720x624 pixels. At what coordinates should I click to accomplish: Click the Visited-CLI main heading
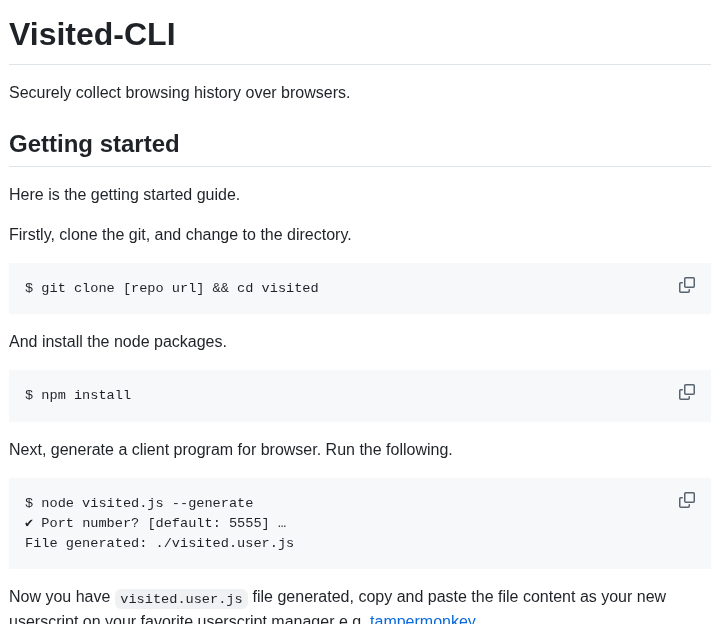pyautogui.click(x=92, y=34)
